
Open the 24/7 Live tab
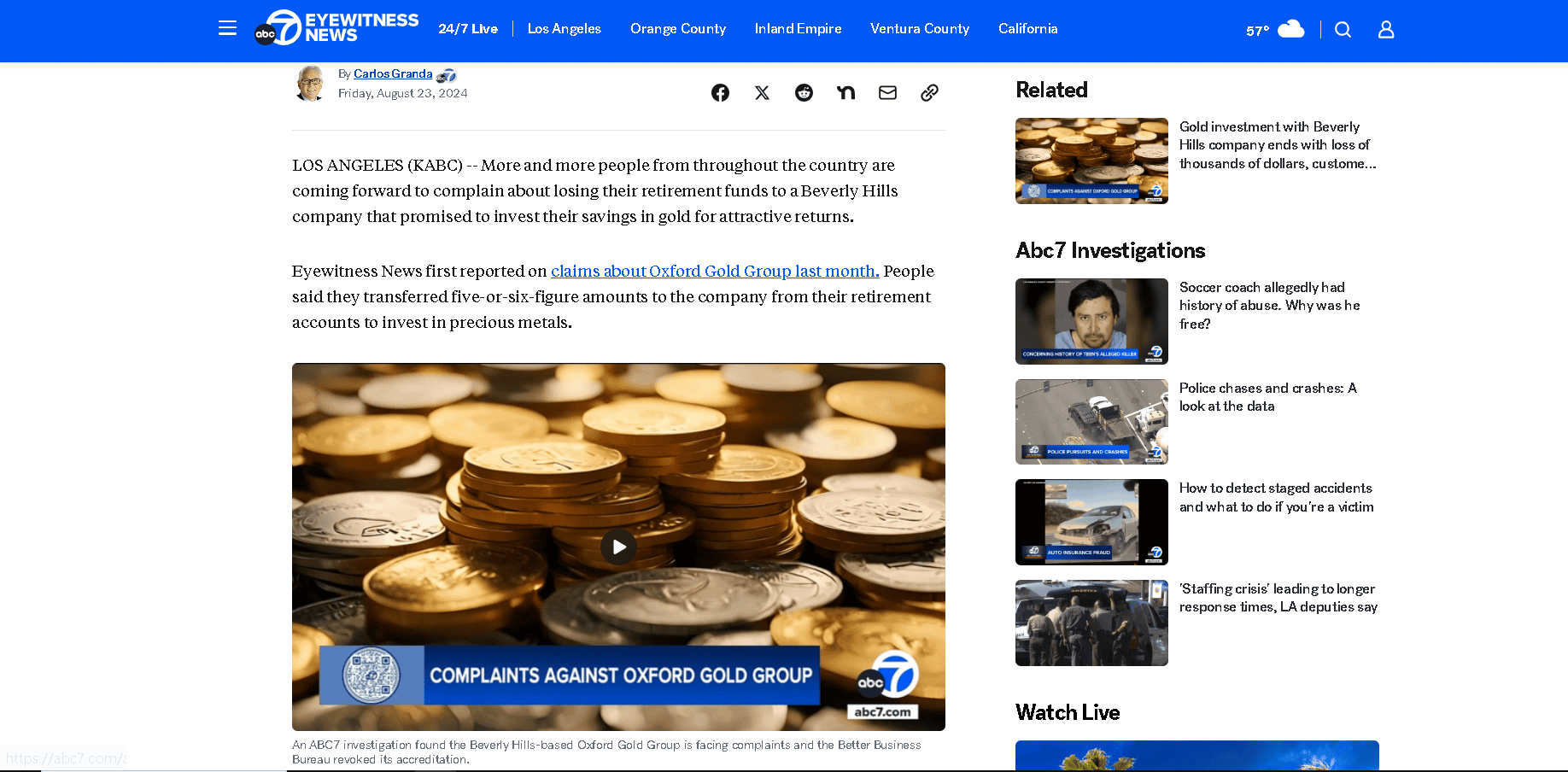pyautogui.click(x=468, y=28)
